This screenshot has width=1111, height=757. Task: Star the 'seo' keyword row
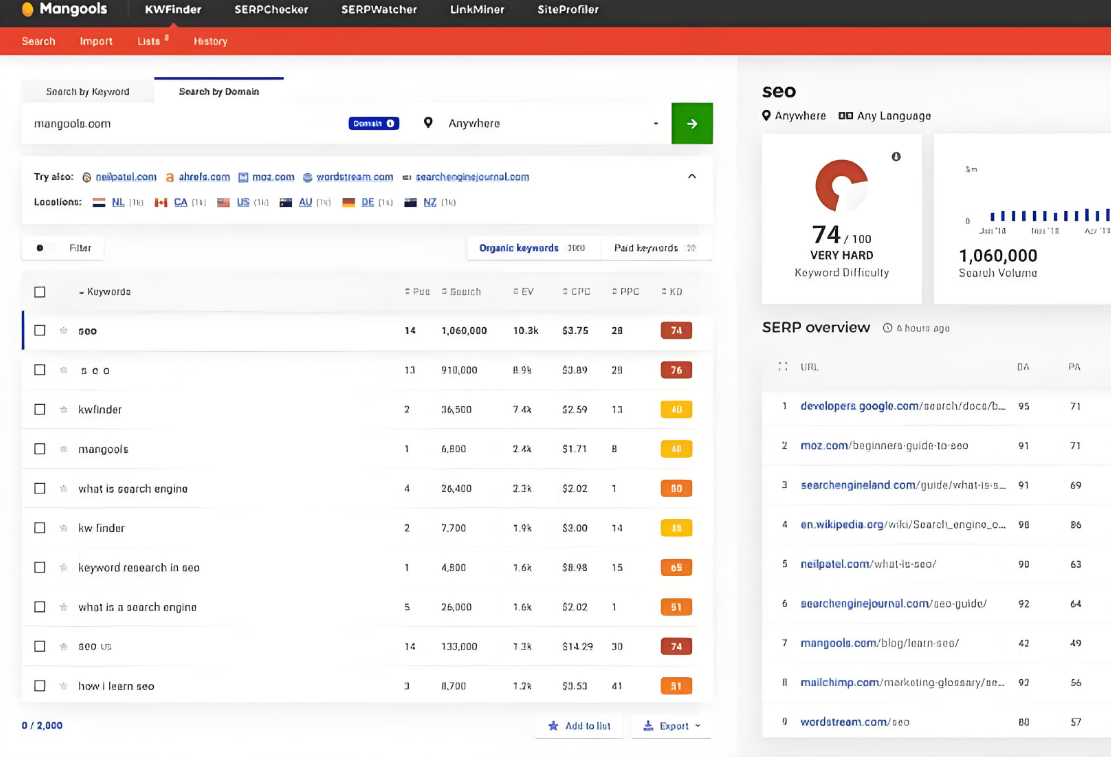pyautogui.click(x=63, y=330)
